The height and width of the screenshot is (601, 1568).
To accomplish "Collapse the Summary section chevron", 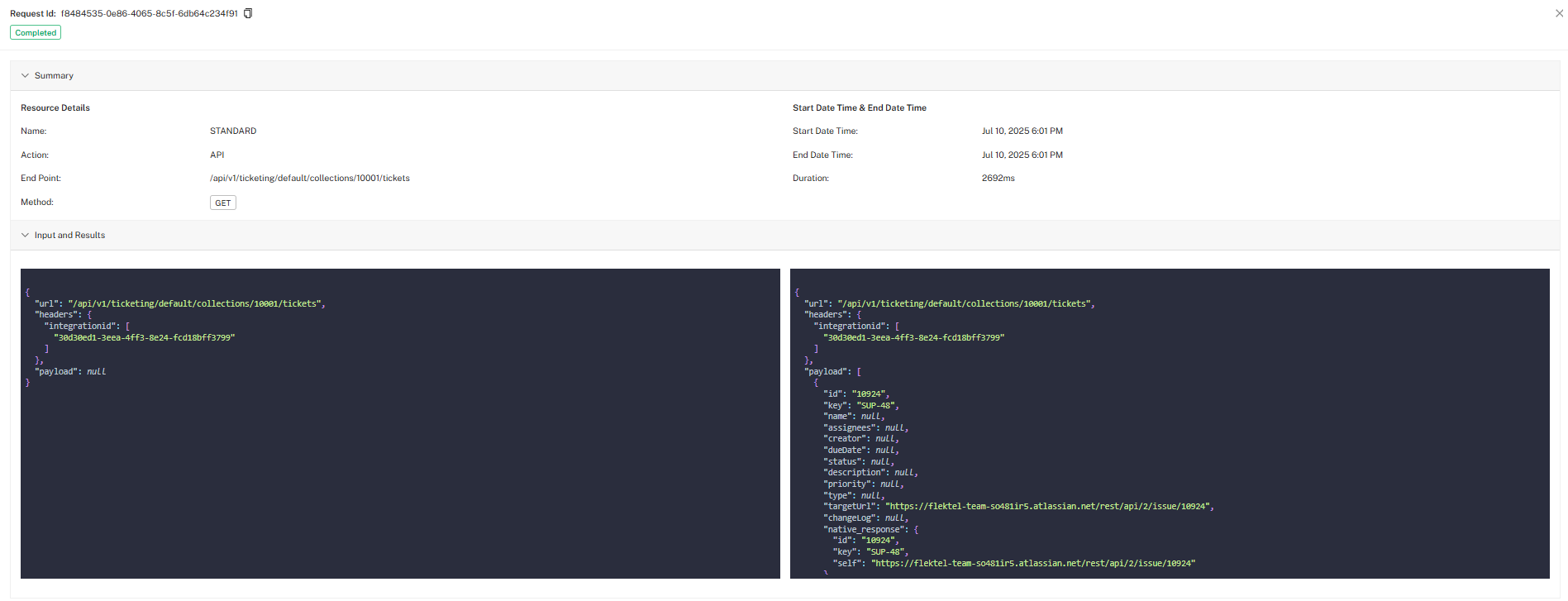I will 25,75.
